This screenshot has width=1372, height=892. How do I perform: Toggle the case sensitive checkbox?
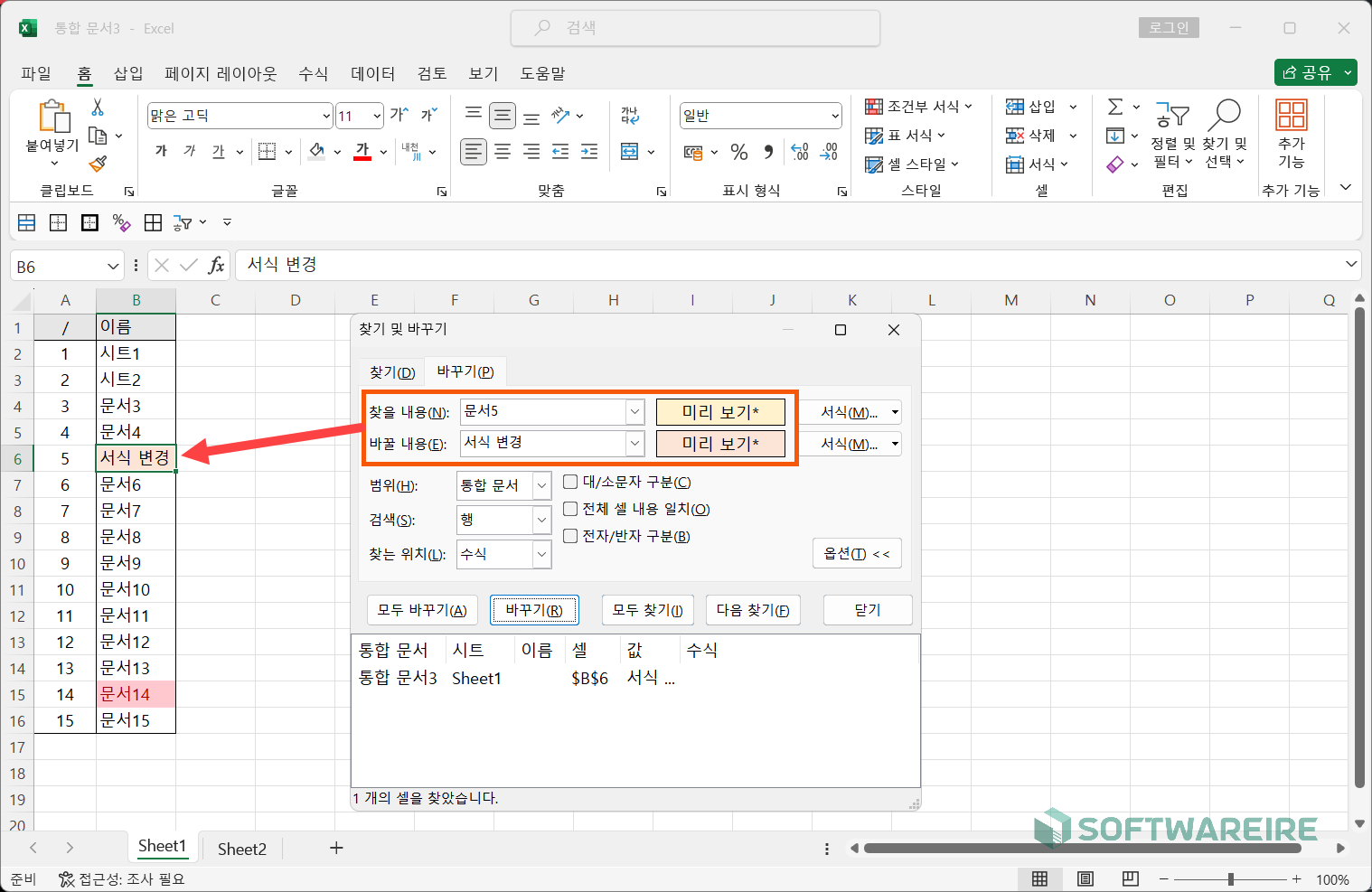tap(570, 482)
